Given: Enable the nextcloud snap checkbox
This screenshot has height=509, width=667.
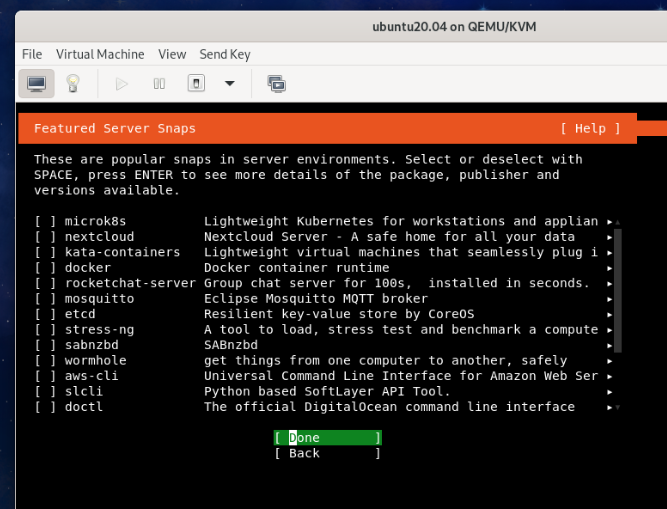Looking at the screenshot, I should (x=45, y=237).
